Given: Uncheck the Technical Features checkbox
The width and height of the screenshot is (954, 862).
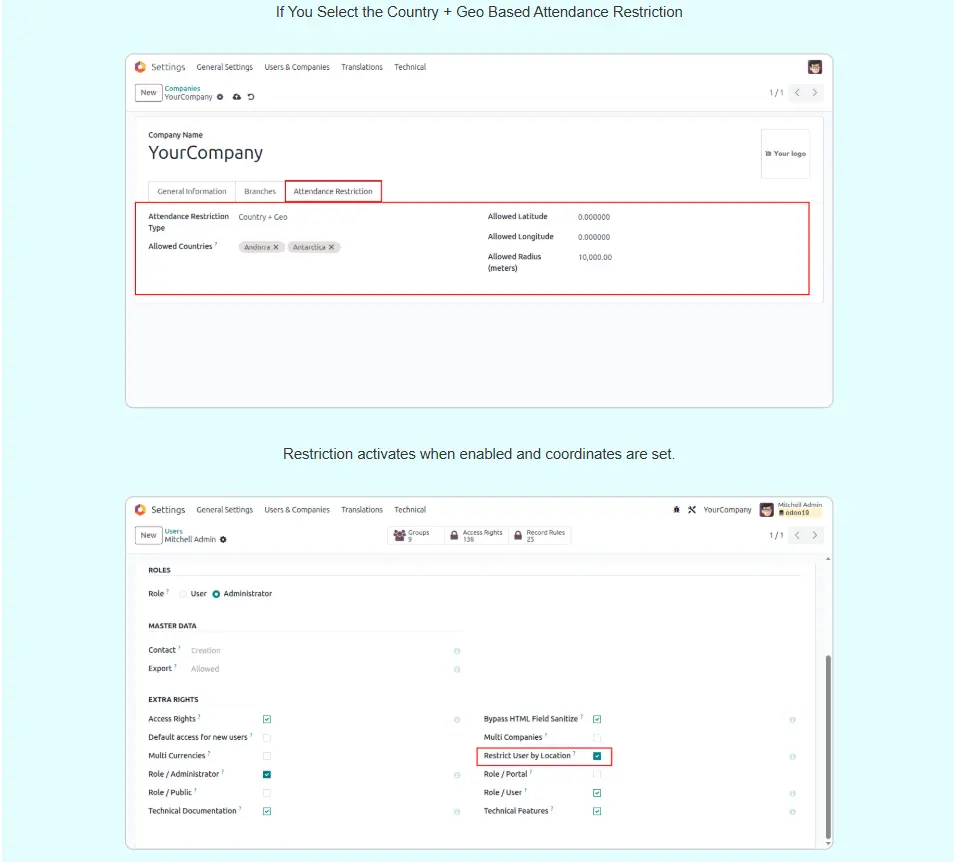Looking at the screenshot, I should (x=597, y=811).
